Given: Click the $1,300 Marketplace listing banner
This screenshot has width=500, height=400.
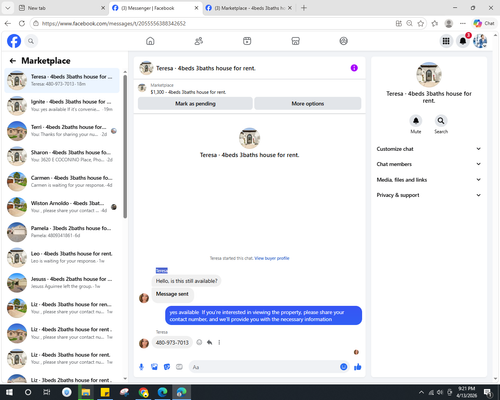Looking at the screenshot, I should pos(249,89).
